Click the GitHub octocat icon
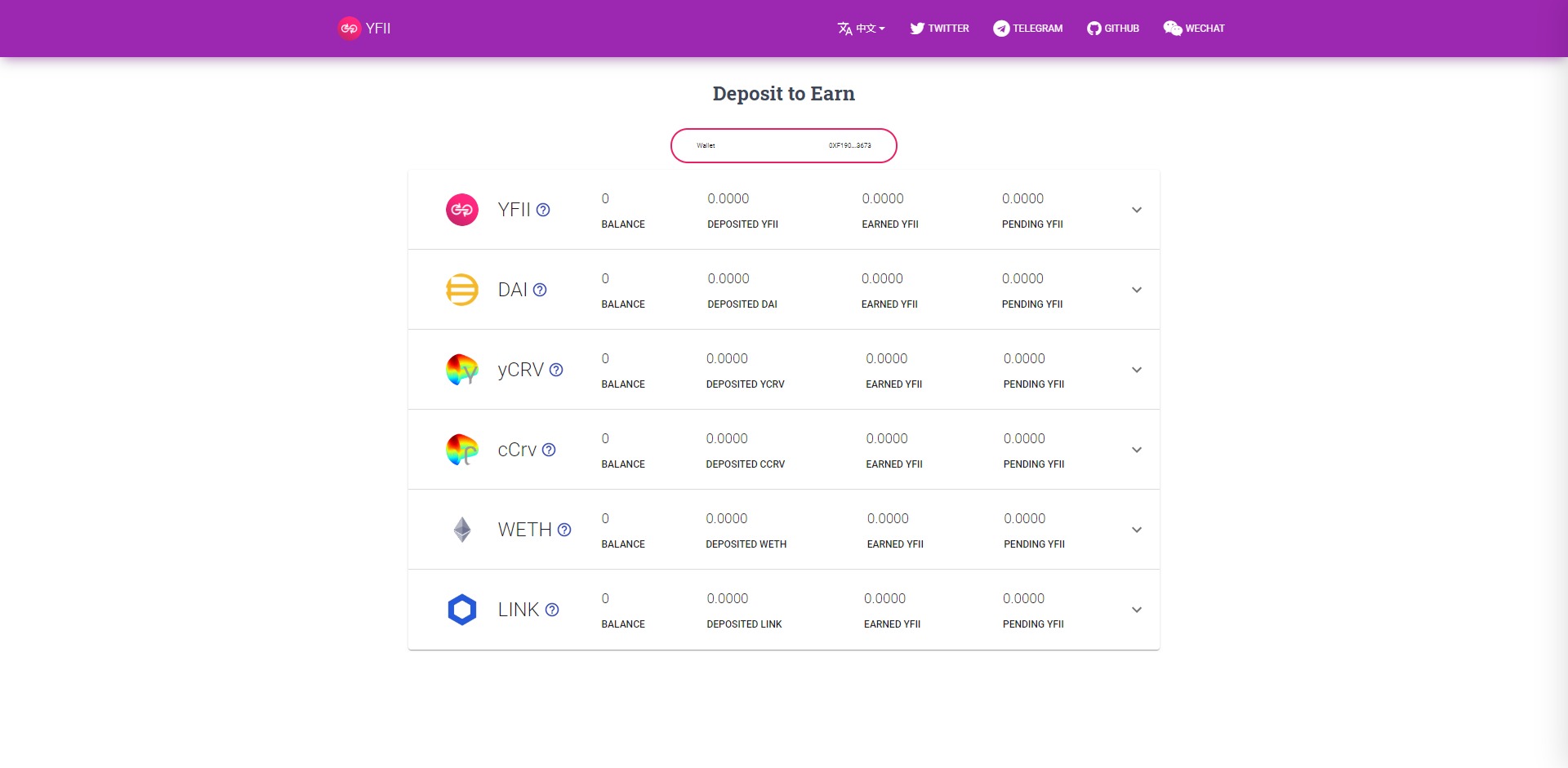 pyautogui.click(x=1094, y=29)
